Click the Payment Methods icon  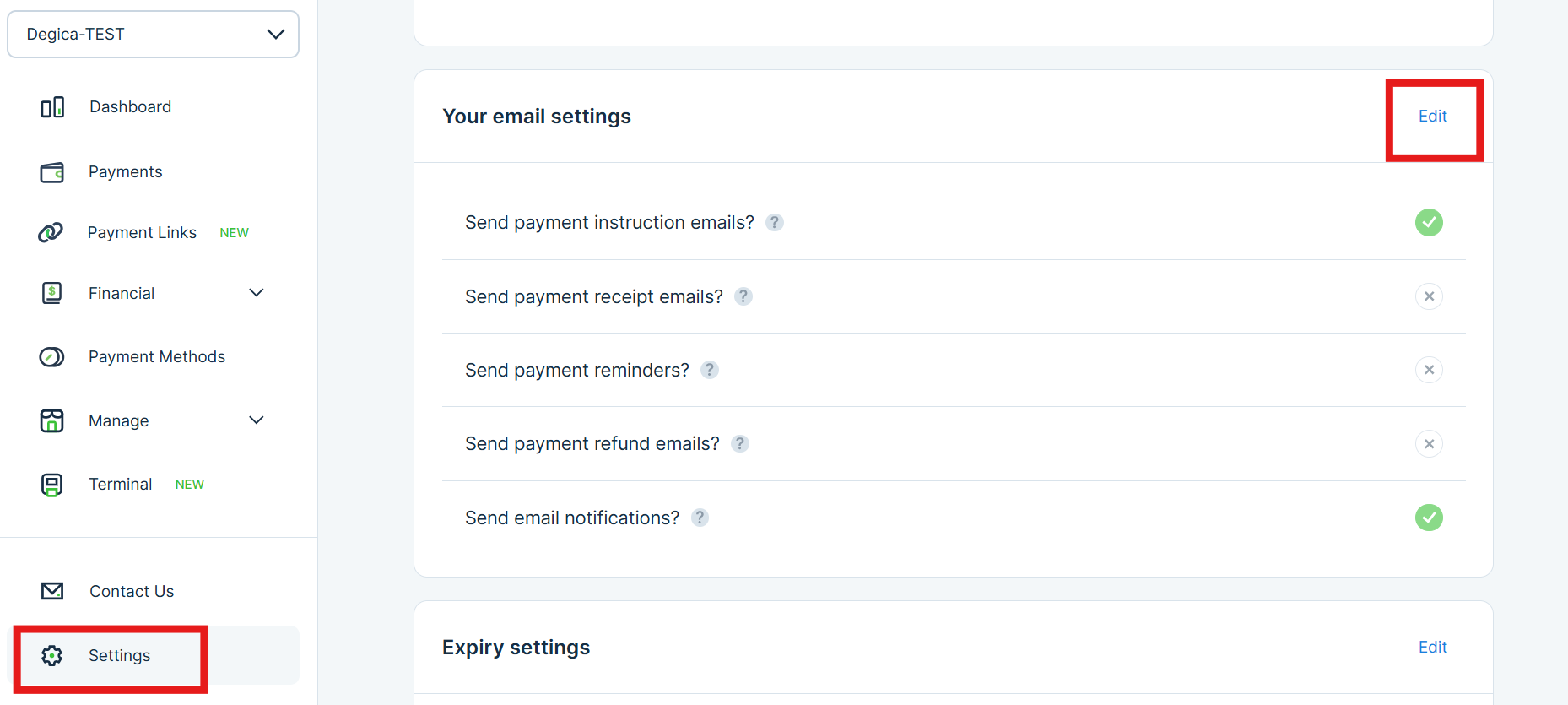[51, 357]
